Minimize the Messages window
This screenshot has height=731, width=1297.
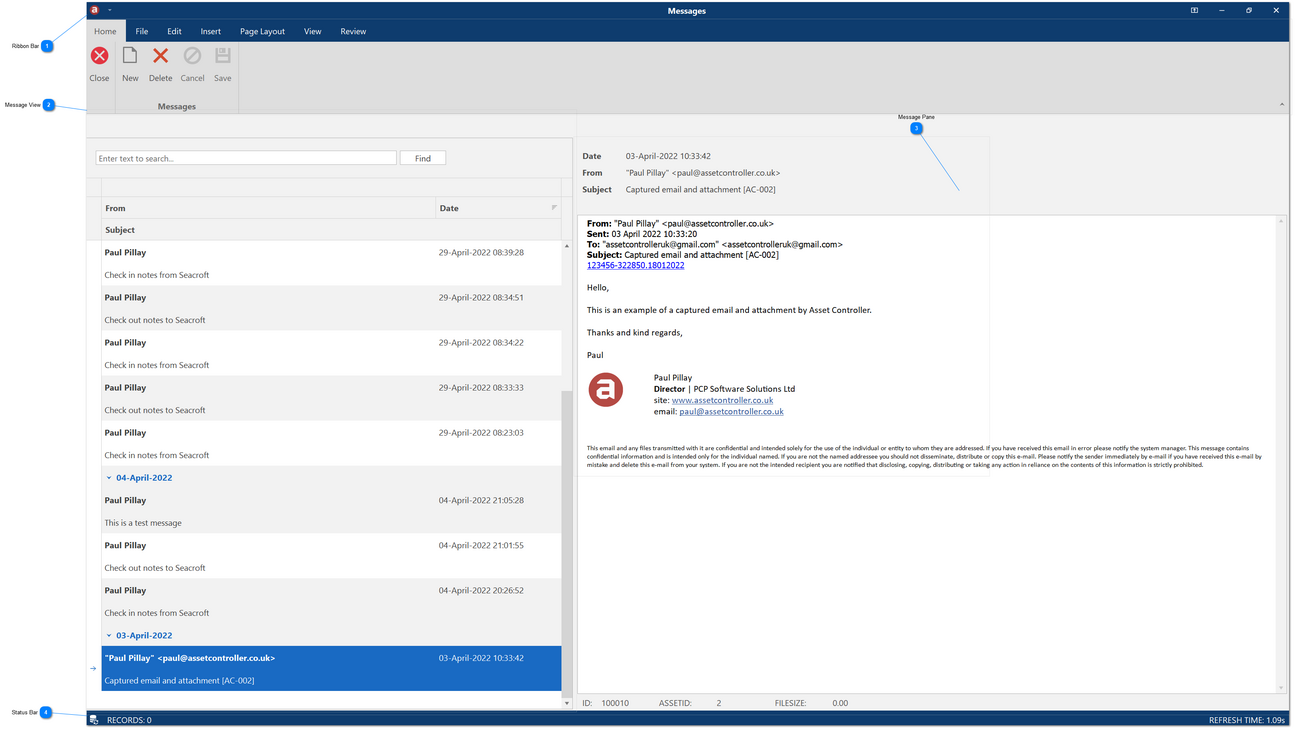point(1221,10)
